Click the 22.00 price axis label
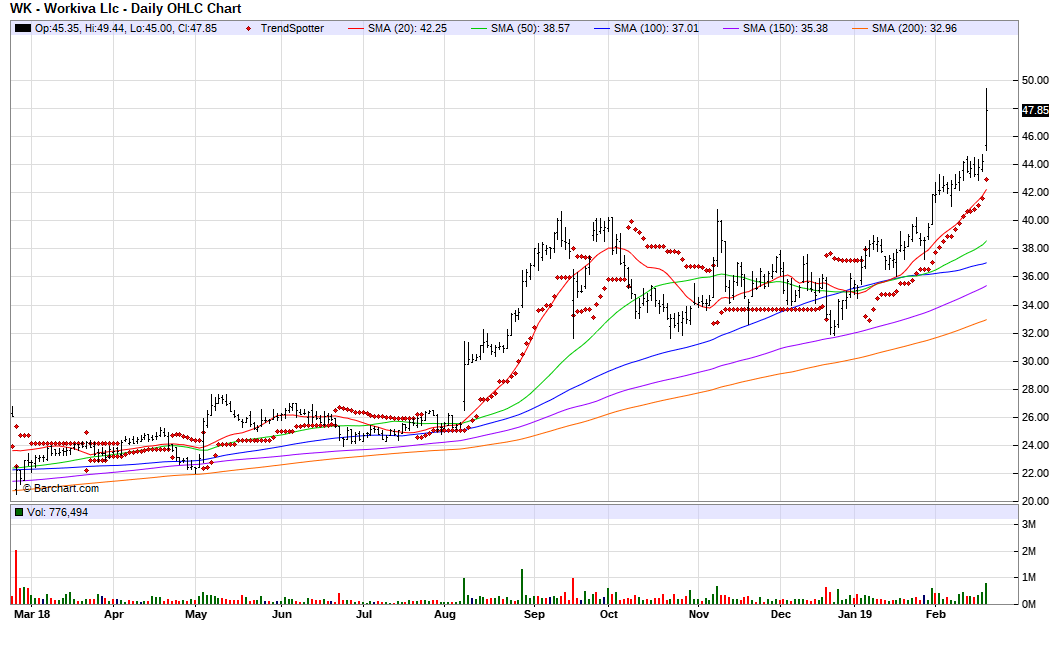 tap(1035, 473)
